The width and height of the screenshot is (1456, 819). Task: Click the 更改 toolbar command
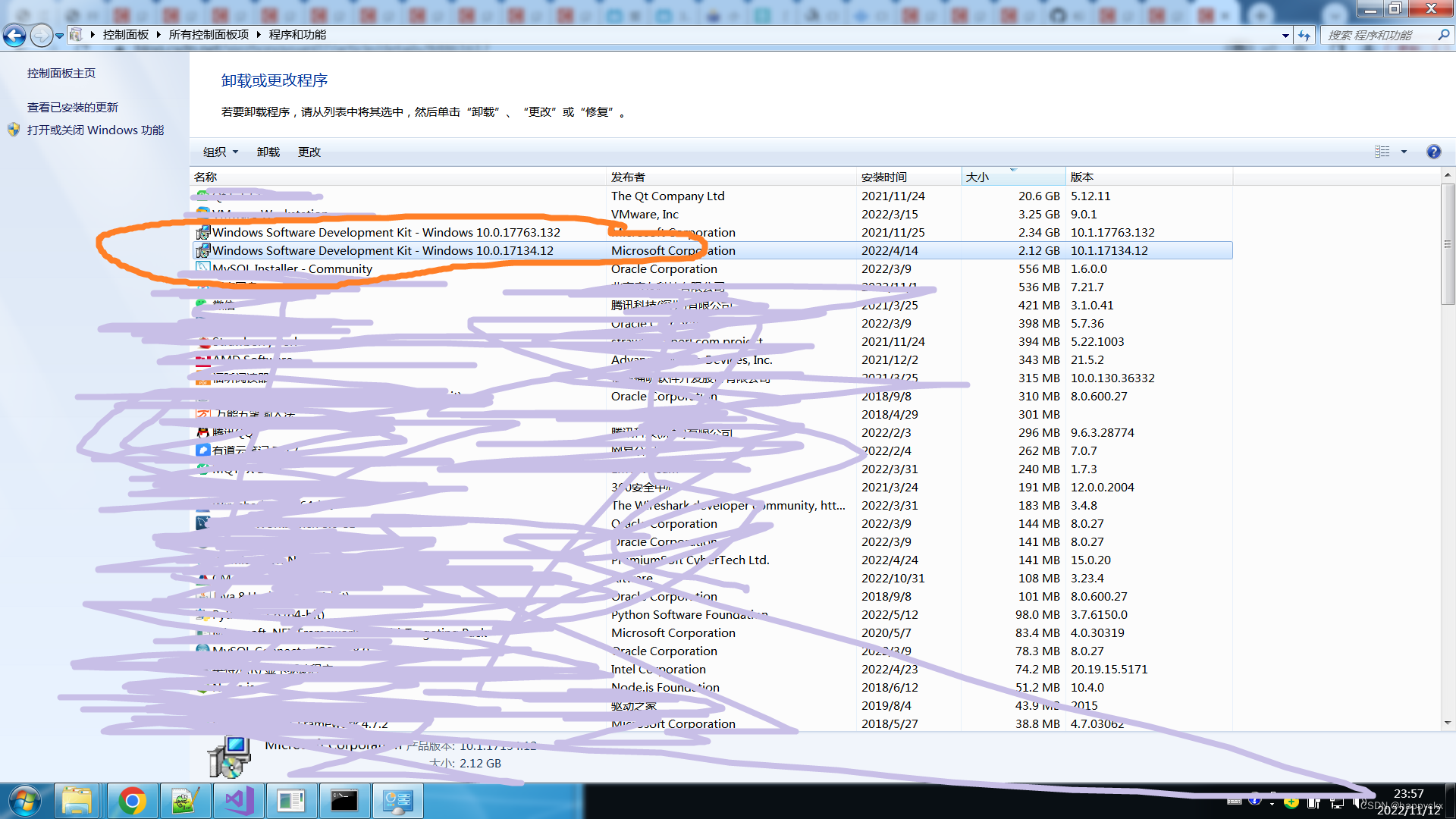pyautogui.click(x=309, y=152)
